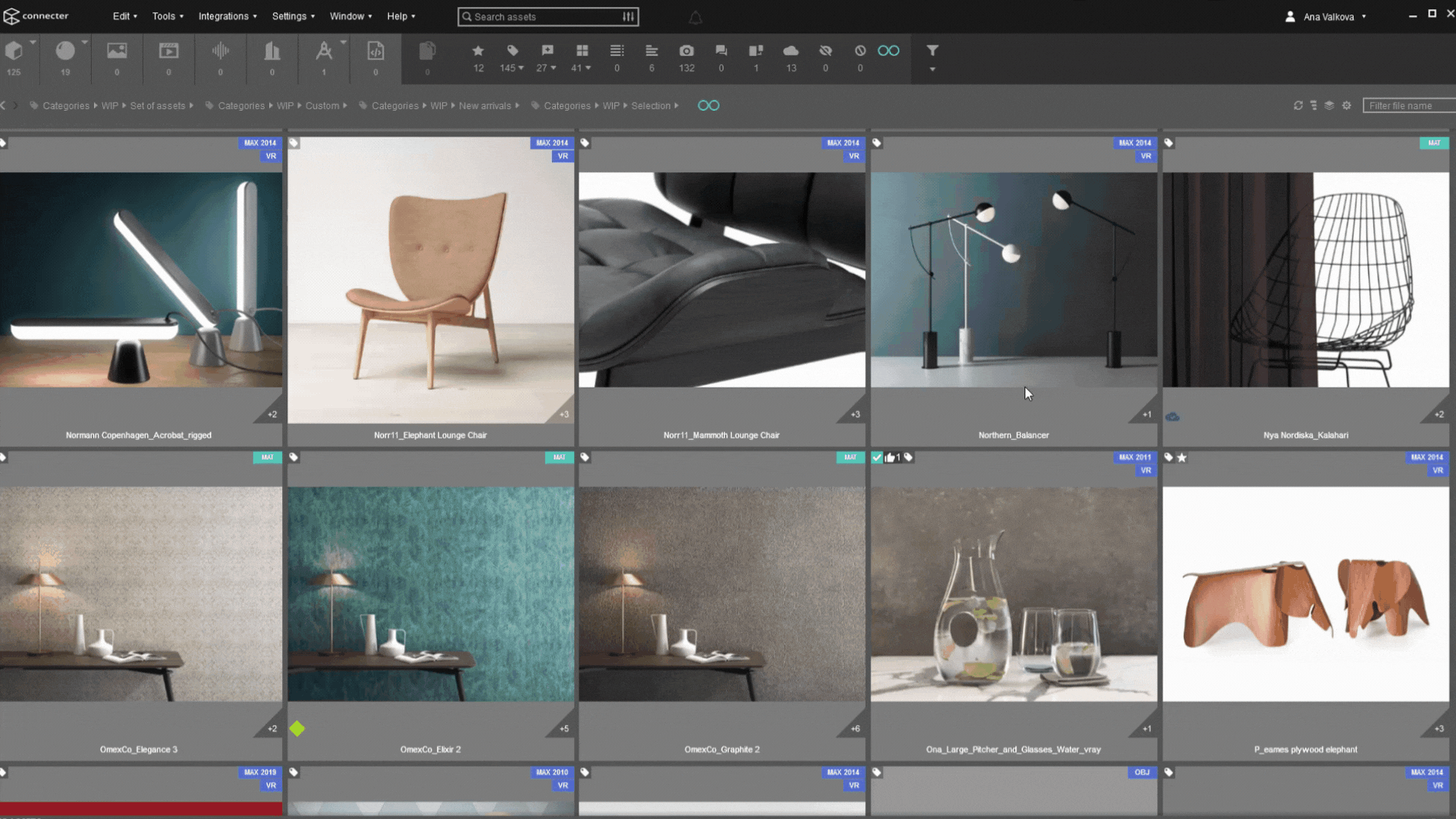This screenshot has height=819, width=1456.
Task: Click the copy documents icon in toolbar
Action: click(x=427, y=51)
